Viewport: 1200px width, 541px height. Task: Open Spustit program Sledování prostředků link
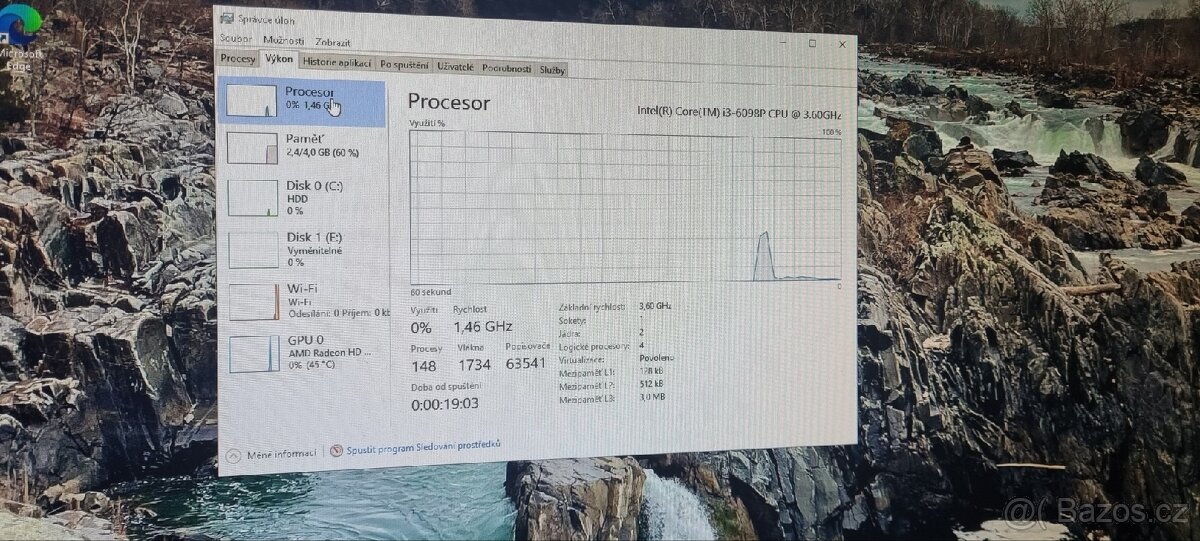point(423,447)
